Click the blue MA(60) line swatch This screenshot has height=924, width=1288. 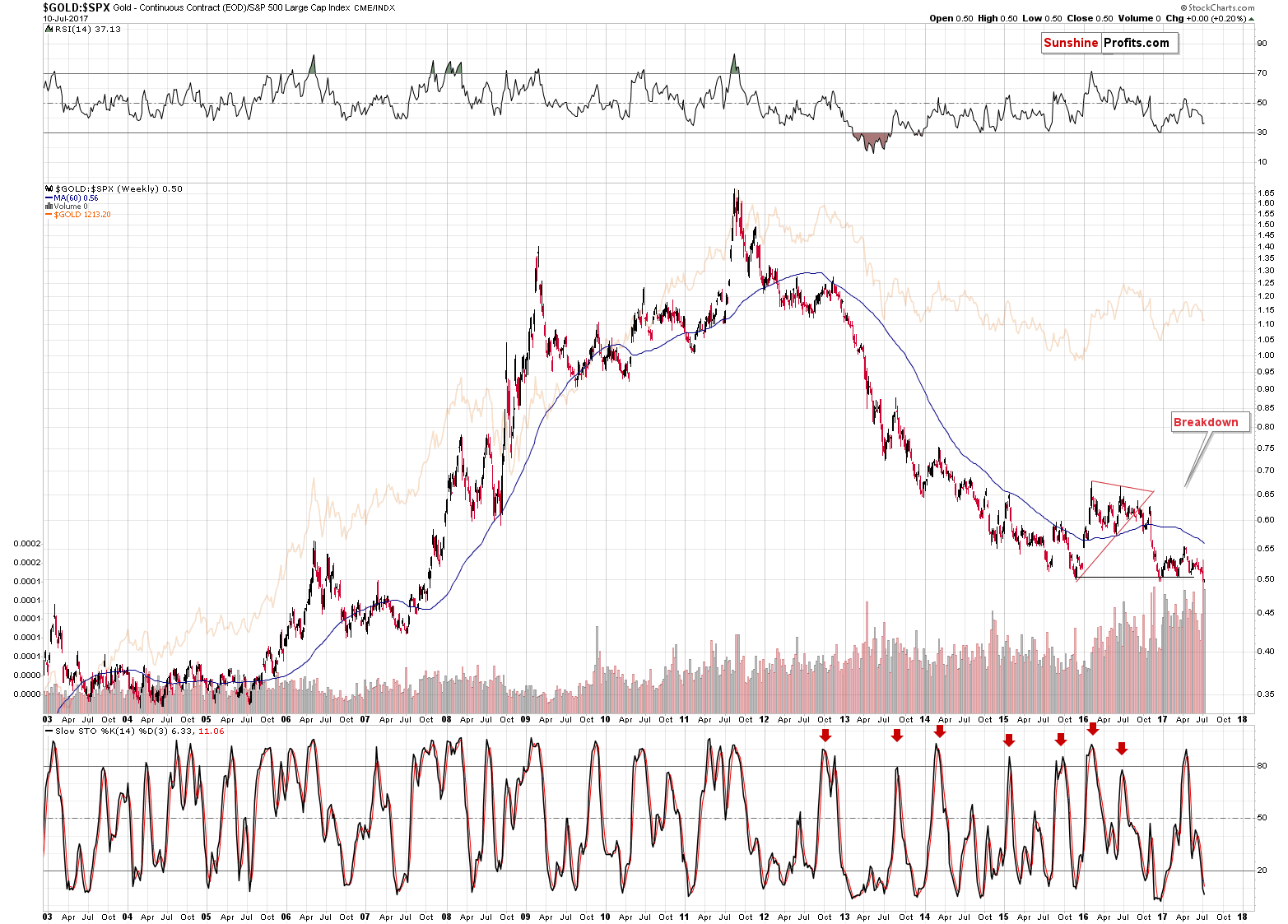[49, 197]
